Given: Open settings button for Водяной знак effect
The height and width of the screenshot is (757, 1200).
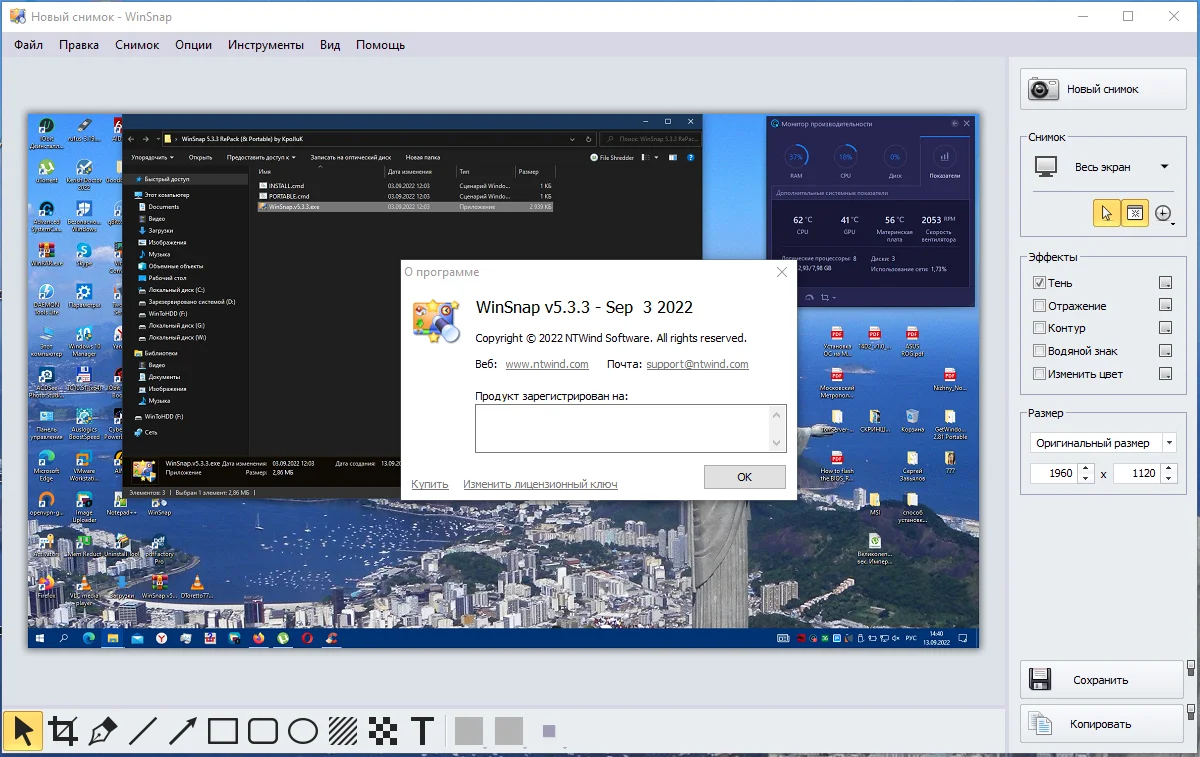Looking at the screenshot, I should pyautogui.click(x=1165, y=351).
